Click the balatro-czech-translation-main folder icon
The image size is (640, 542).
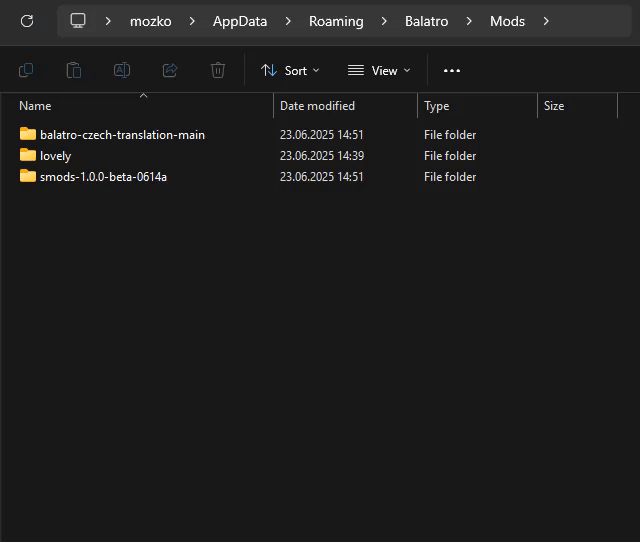pyautogui.click(x=28, y=134)
